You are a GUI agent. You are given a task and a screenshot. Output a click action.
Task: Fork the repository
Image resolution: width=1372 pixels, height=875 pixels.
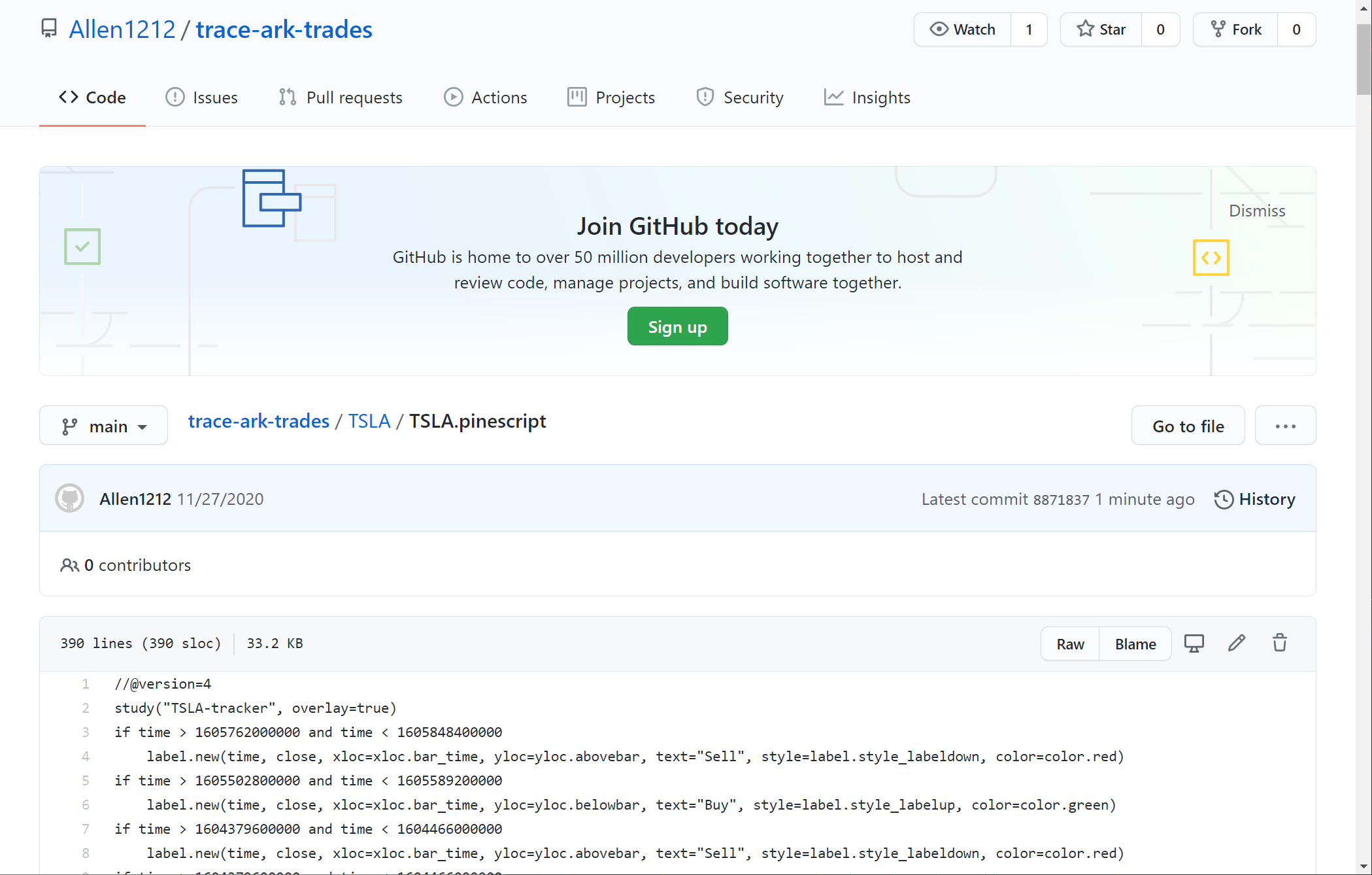pos(1235,29)
